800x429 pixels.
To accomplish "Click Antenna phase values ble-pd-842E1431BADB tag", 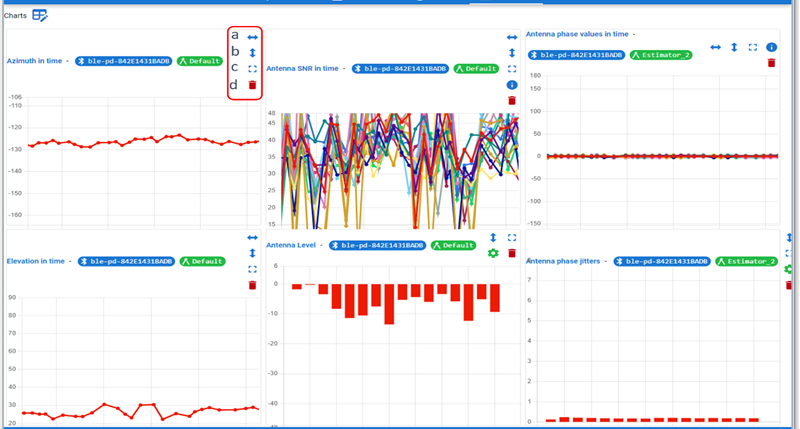I will point(577,55).
